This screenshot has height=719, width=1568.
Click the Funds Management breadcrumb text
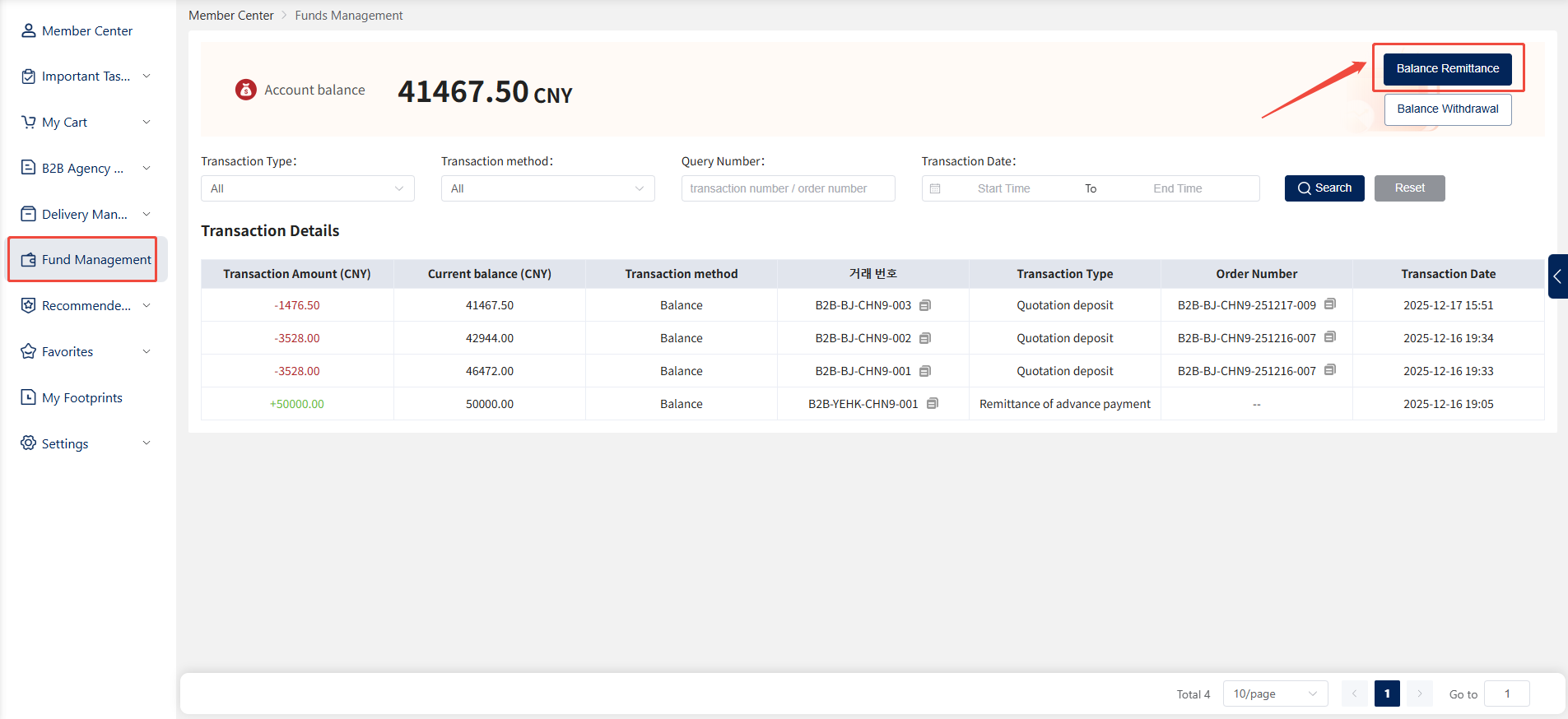(x=349, y=16)
